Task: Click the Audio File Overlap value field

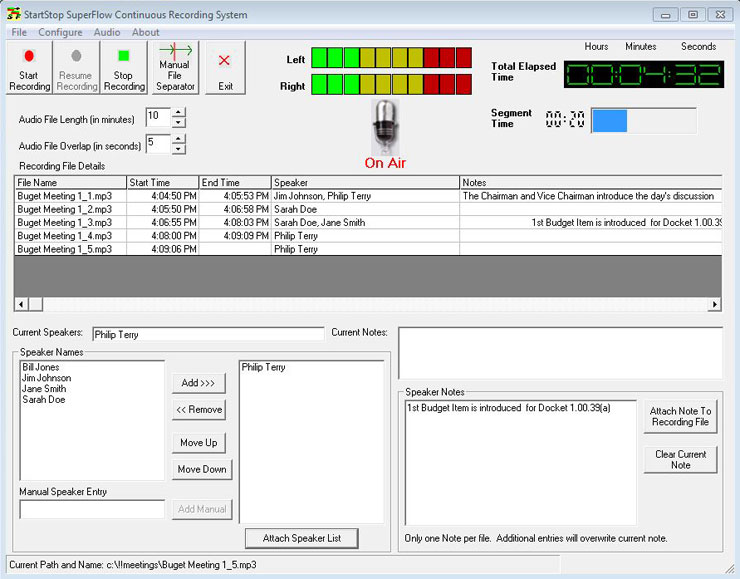Action: pyautogui.click(x=158, y=143)
